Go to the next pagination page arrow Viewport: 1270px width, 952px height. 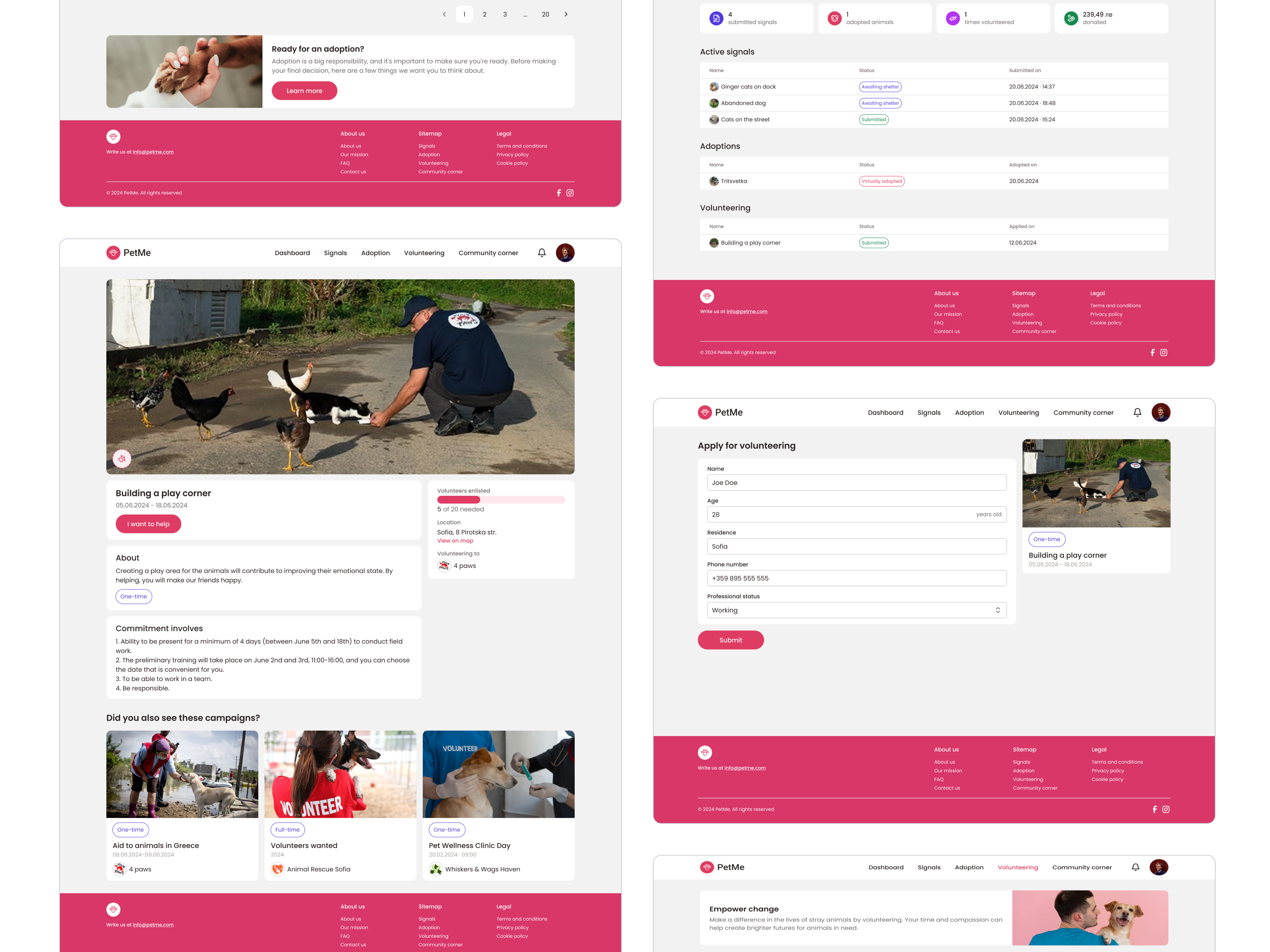click(566, 14)
